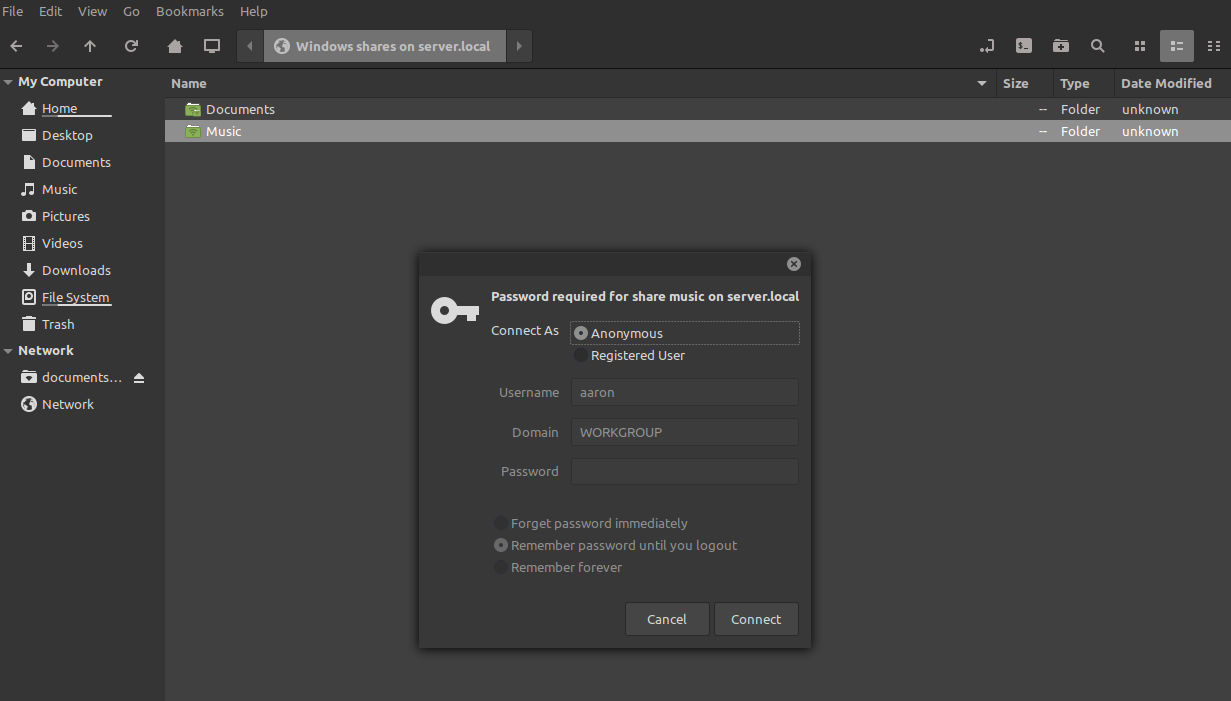The width and height of the screenshot is (1231, 701).
Task: Close the password dialog
Action: 794,264
